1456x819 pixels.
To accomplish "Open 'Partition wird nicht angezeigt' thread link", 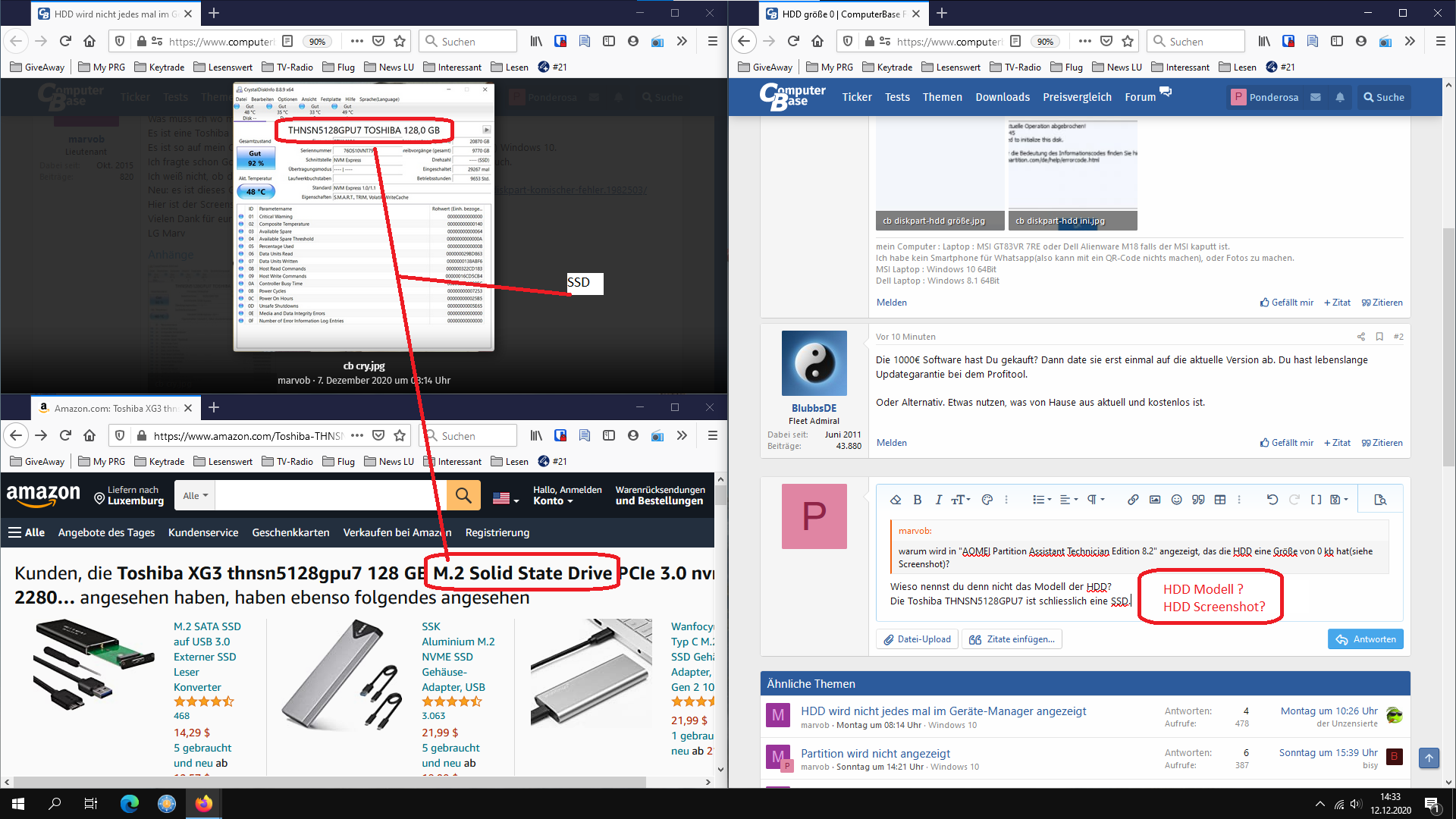I will coord(875,753).
